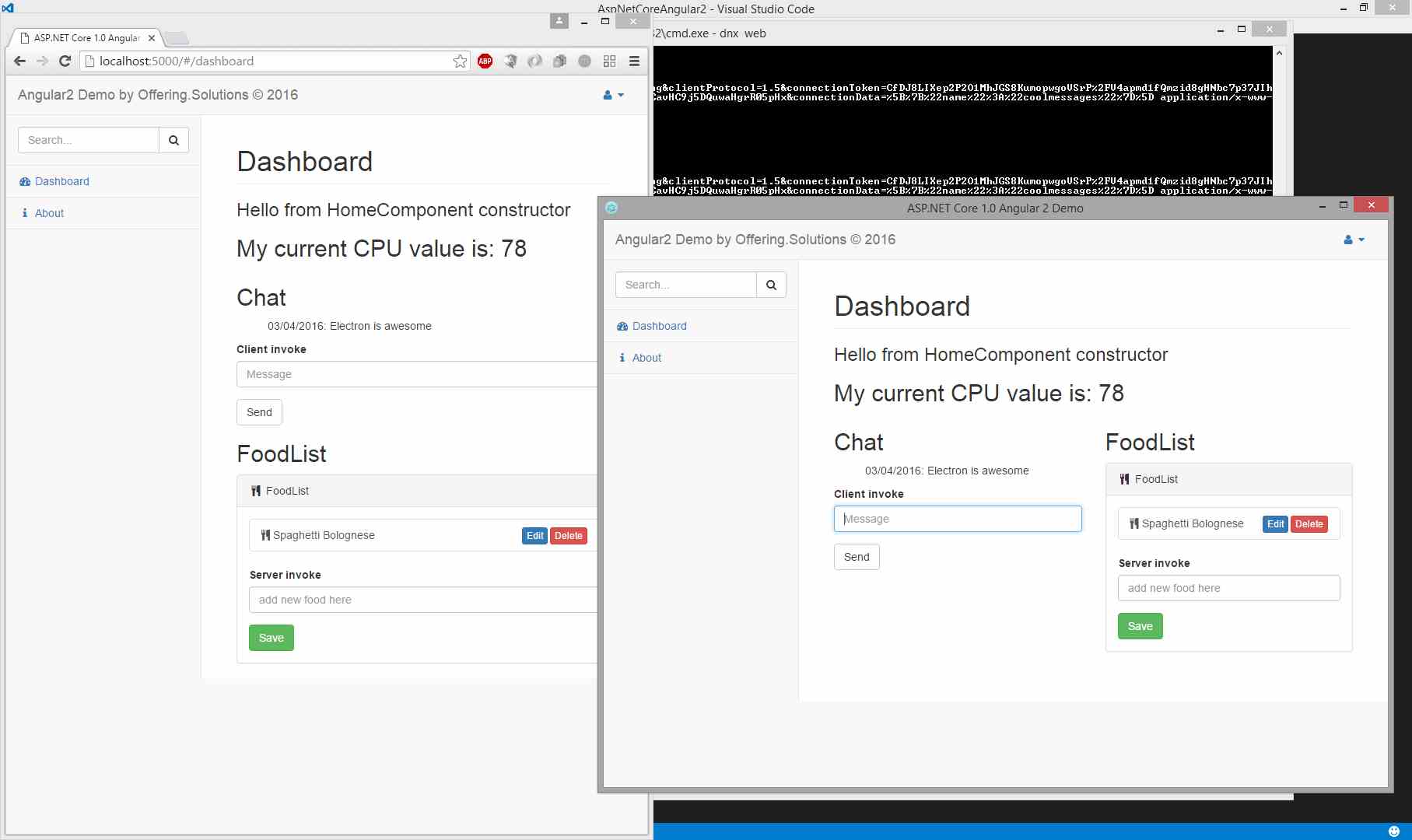Click the search magnifier in browser window
The height and width of the screenshot is (840, 1412).
tap(174, 140)
